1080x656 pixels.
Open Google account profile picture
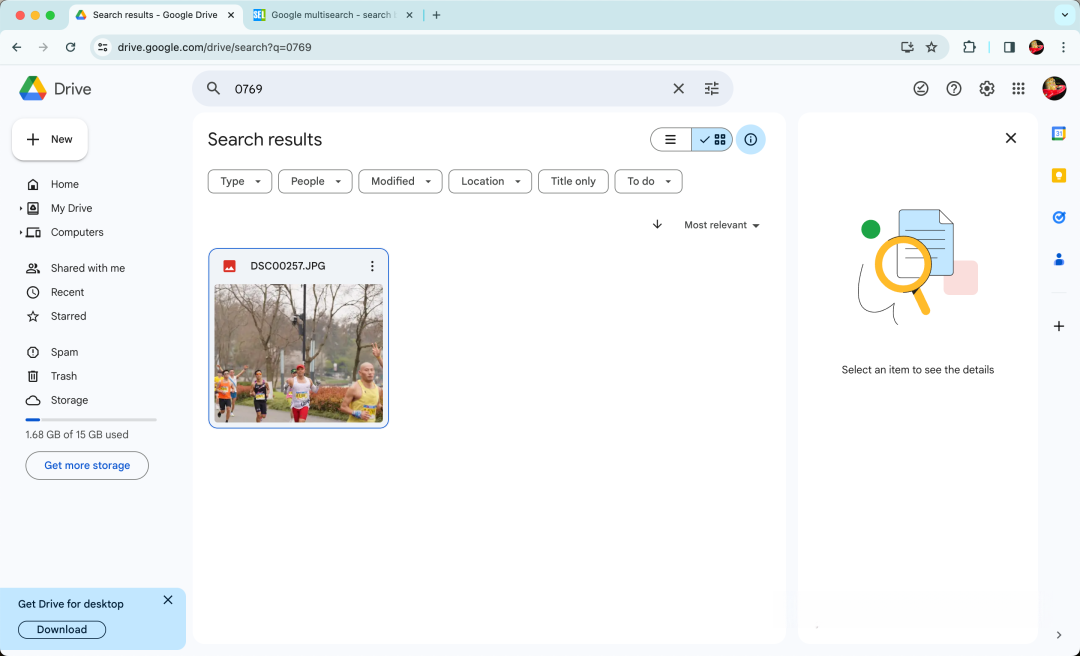pyautogui.click(x=1054, y=88)
